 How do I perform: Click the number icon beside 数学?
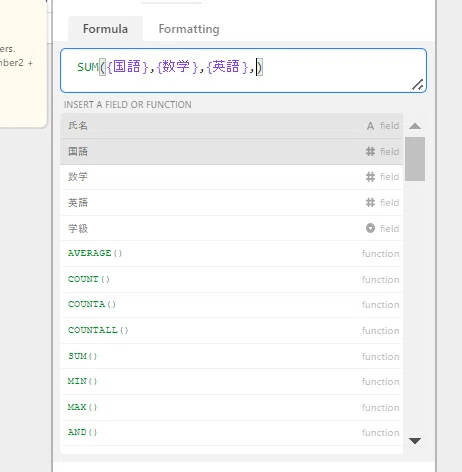point(370,177)
